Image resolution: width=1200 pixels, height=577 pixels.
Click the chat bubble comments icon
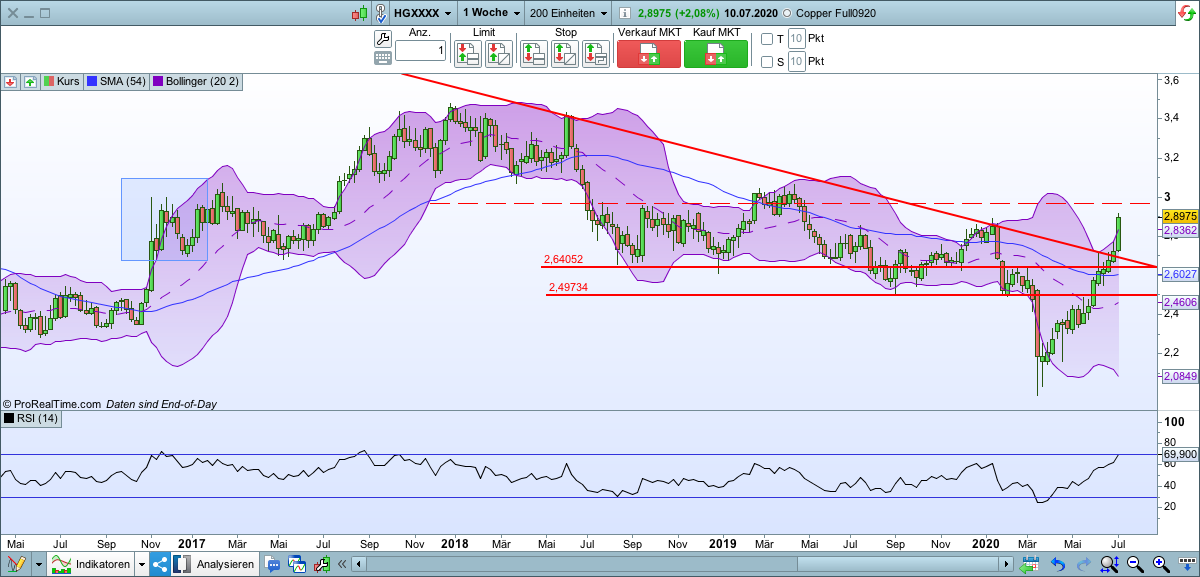pos(272,564)
